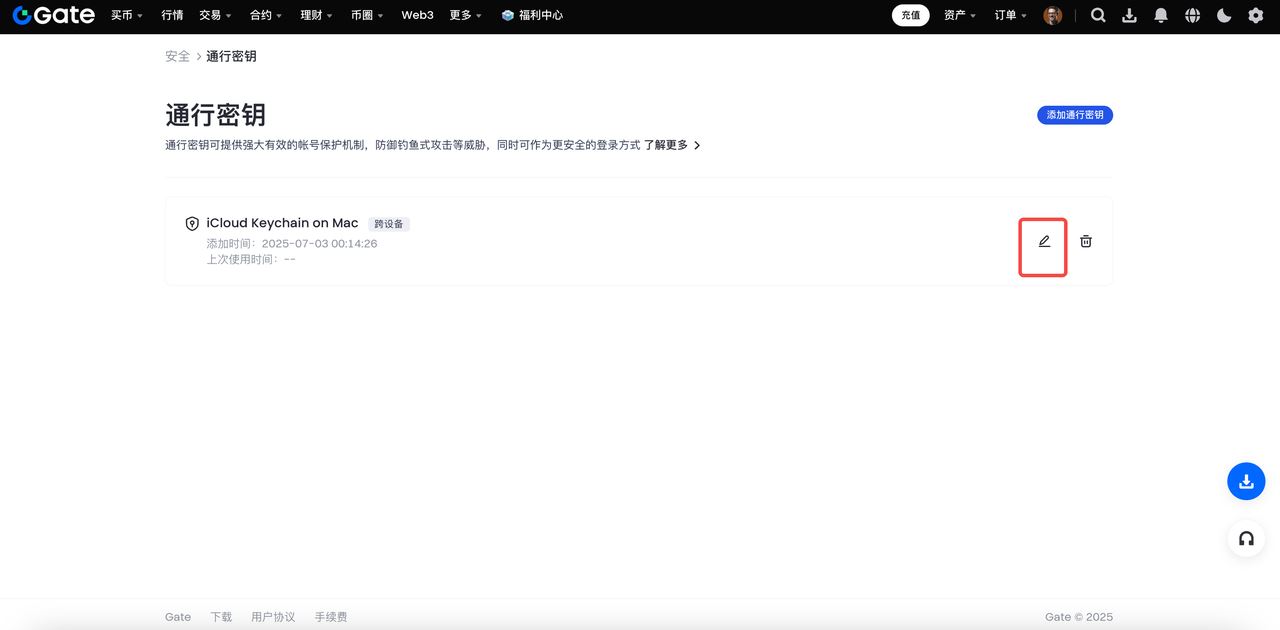The height and width of the screenshot is (630, 1280).
Task: Open the settings gear icon
Action: 1254,15
